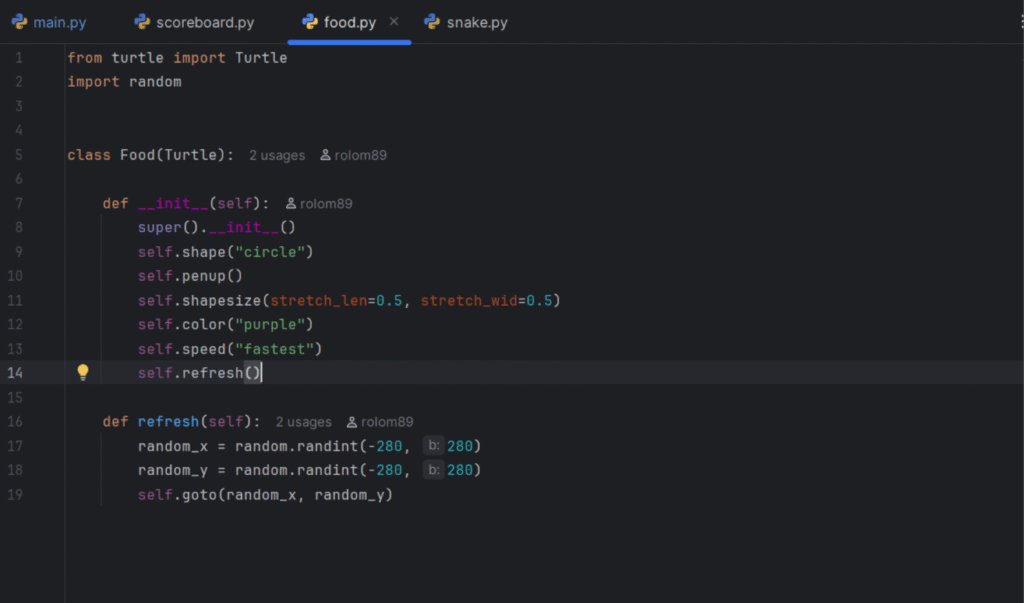Click rolom89 author hint beside class Food

(x=361, y=155)
